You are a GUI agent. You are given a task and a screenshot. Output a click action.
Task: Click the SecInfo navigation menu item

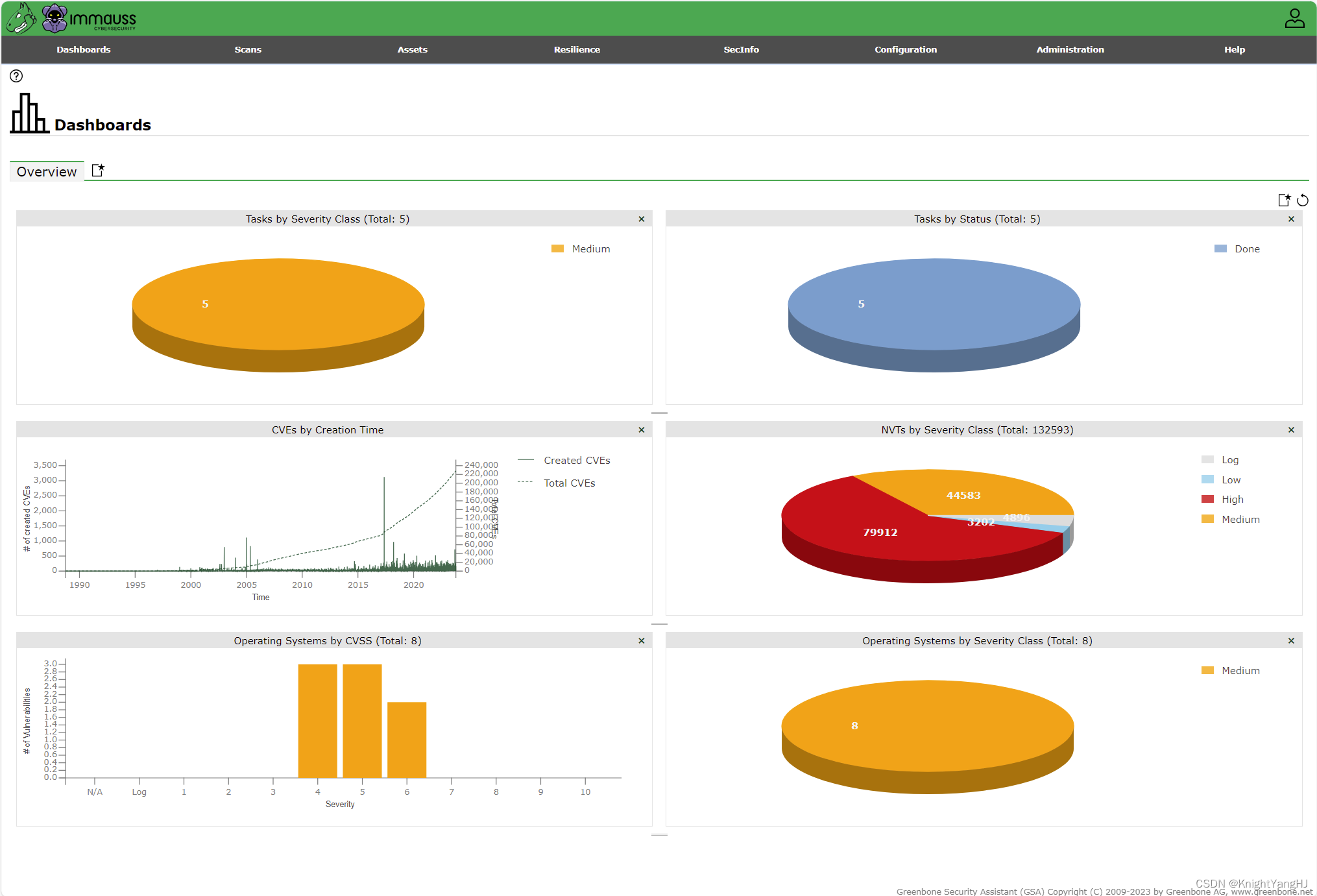[741, 48]
